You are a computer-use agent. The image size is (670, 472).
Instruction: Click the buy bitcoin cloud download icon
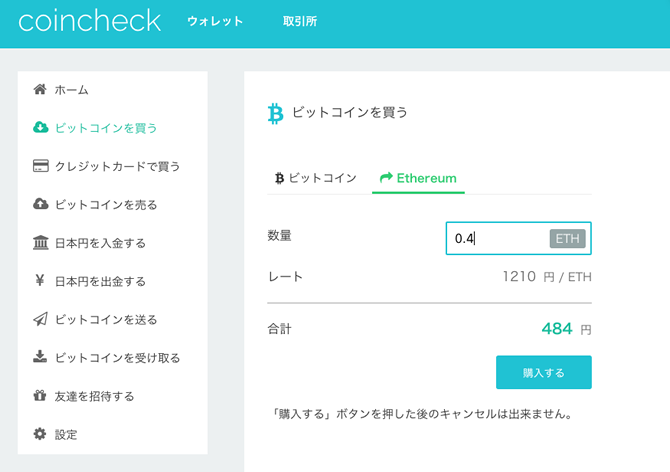point(41,127)
